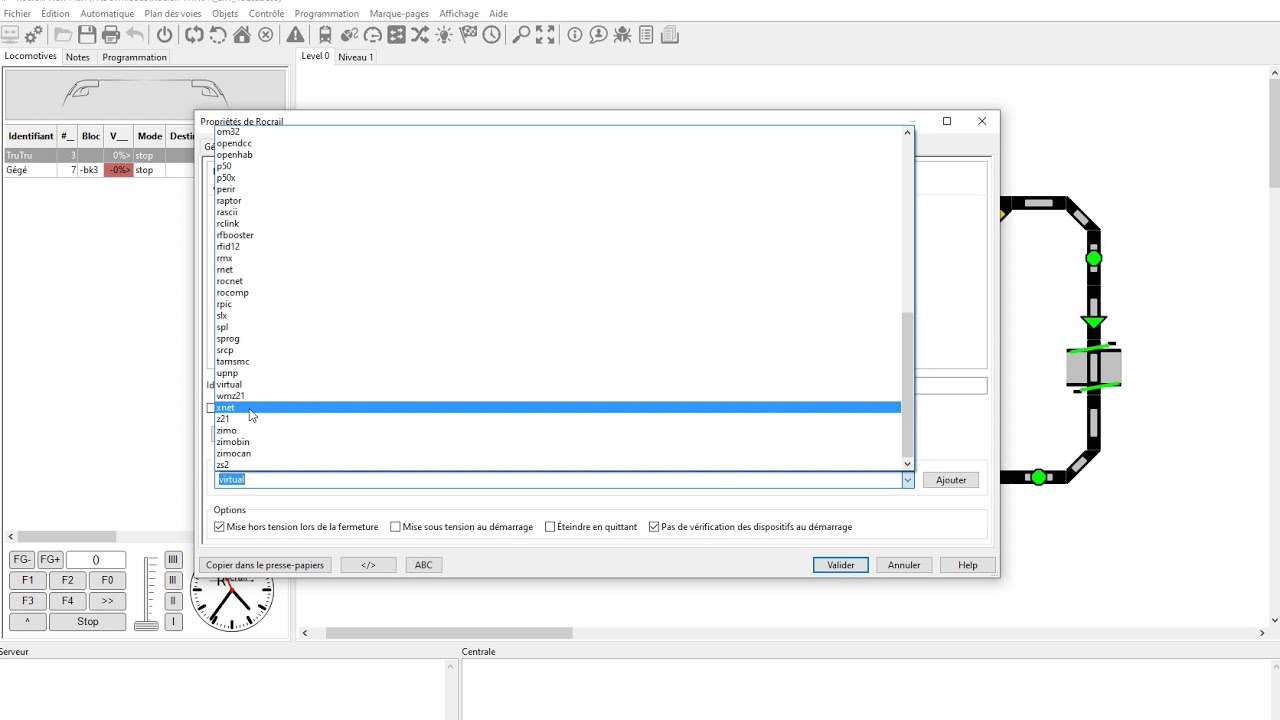The height and width of the screenshot is (720, 1280).
Task: Click the dashed circular arrow toolbar icon
Action: tap(218, 35)
